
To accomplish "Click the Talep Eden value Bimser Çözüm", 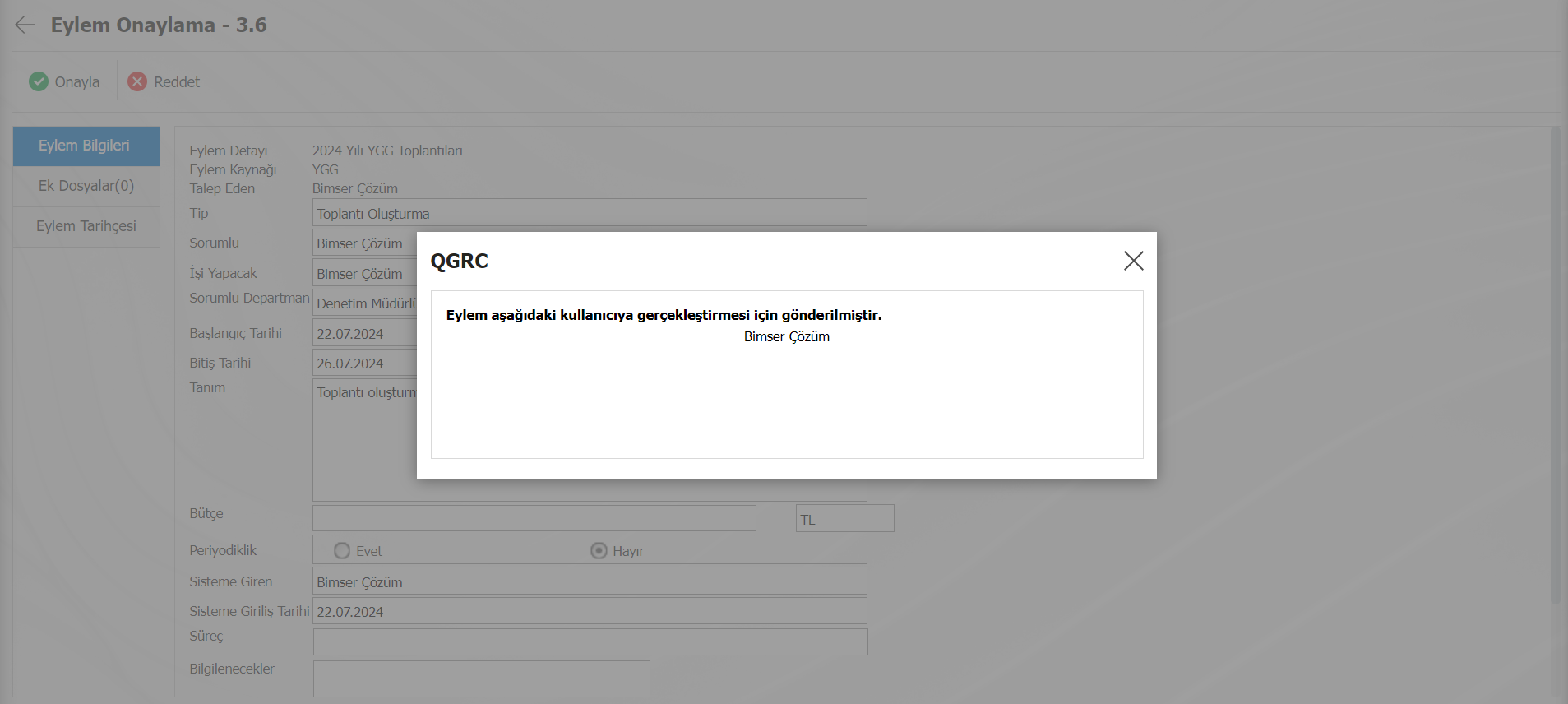I will (355, 188).
